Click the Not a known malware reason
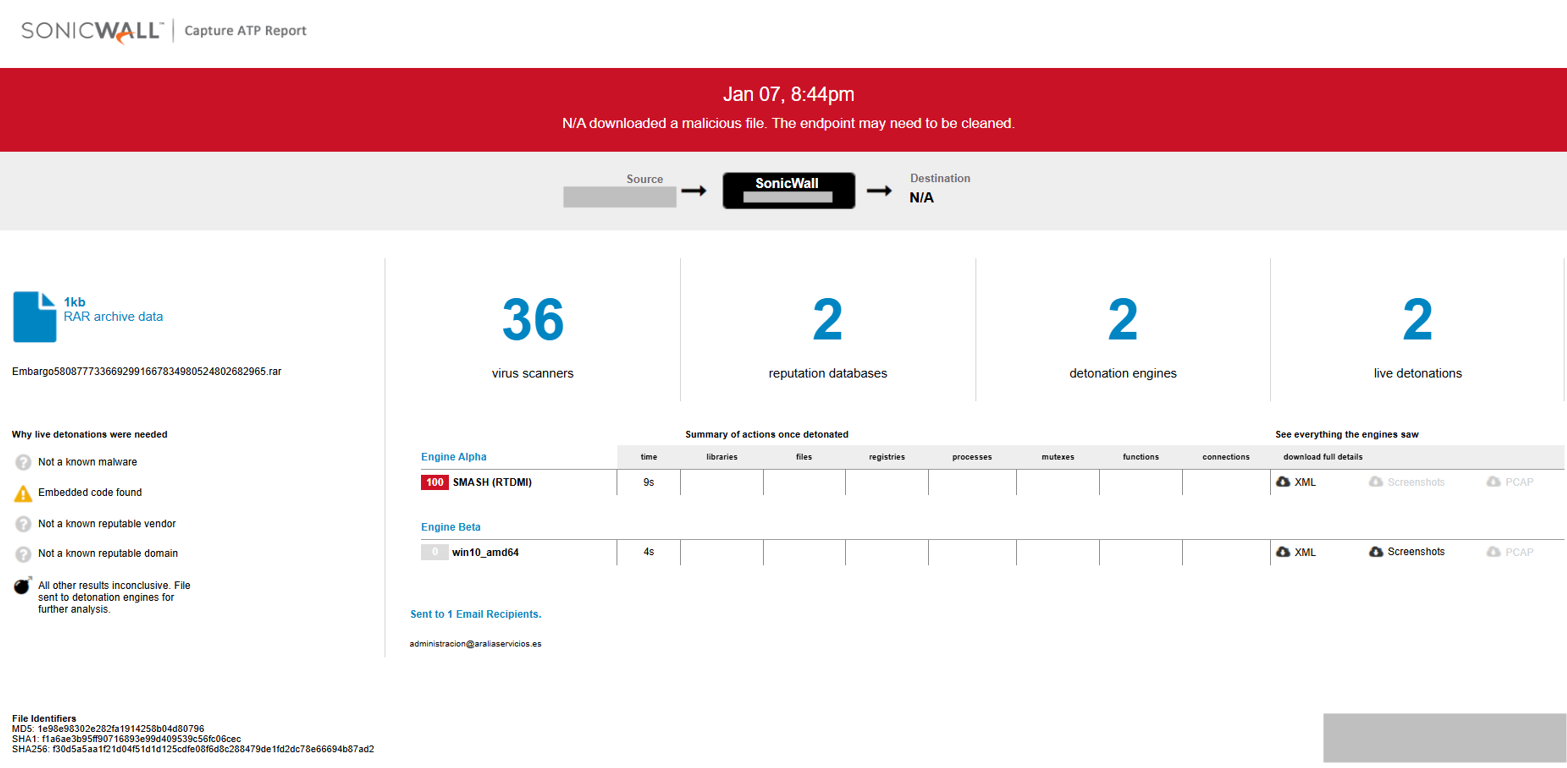The height and width of the screenshot is (768, 1567). point(88,463)
